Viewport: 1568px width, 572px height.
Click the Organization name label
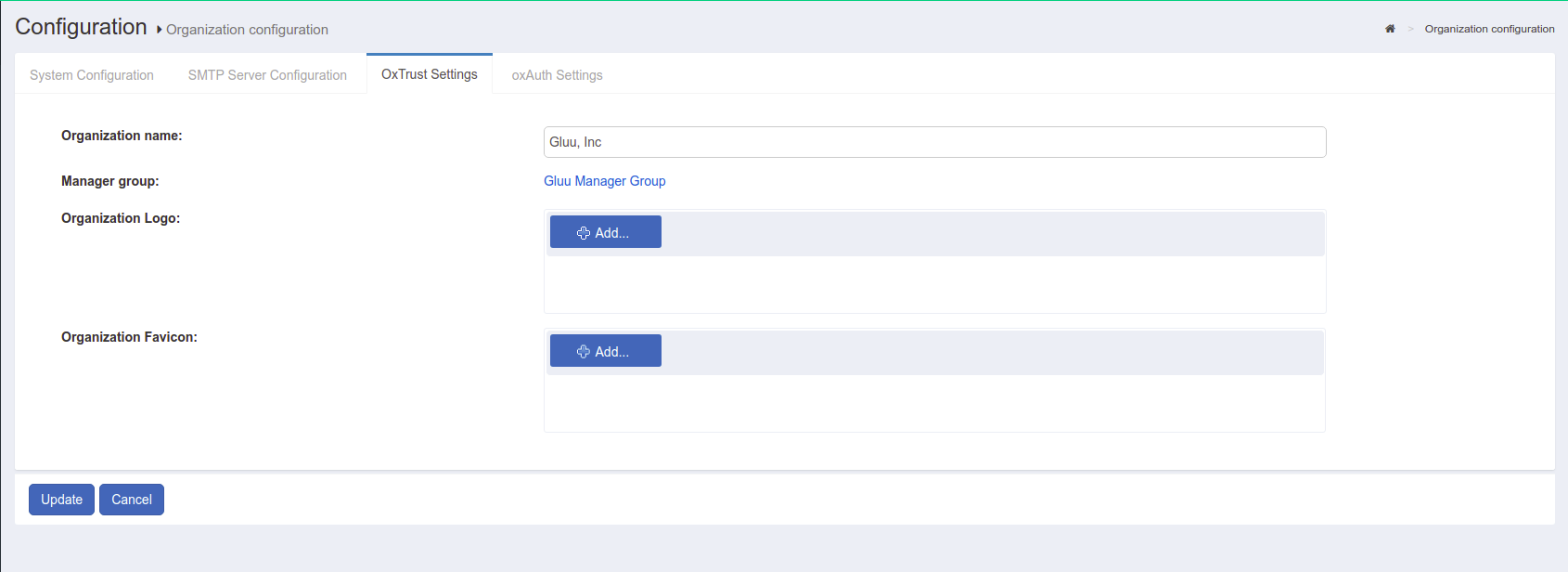(122, 136)
